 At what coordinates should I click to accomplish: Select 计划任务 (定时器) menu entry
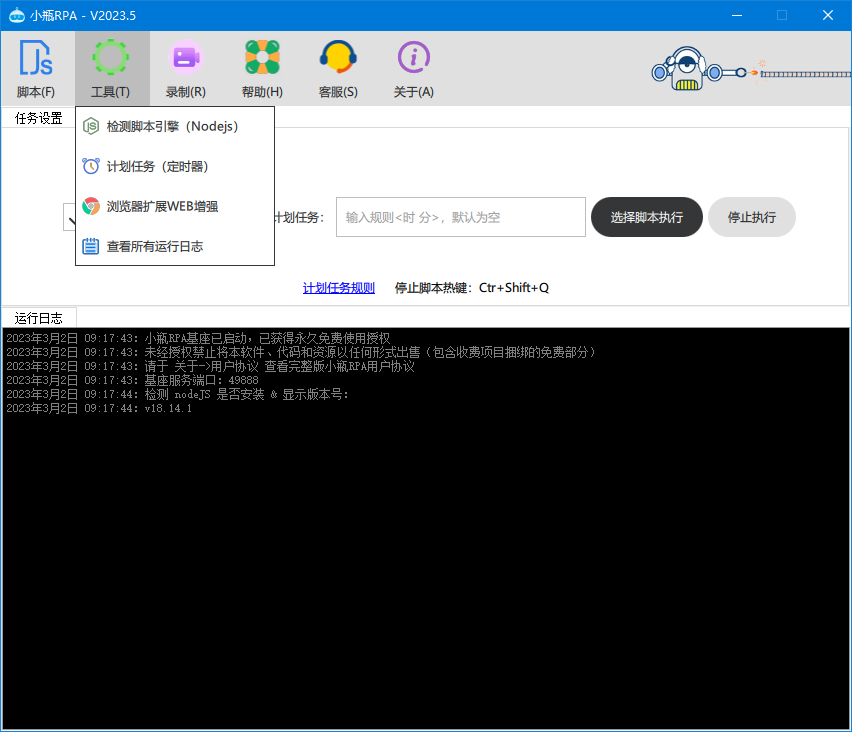pyautogui.click(x=175, y=166)
